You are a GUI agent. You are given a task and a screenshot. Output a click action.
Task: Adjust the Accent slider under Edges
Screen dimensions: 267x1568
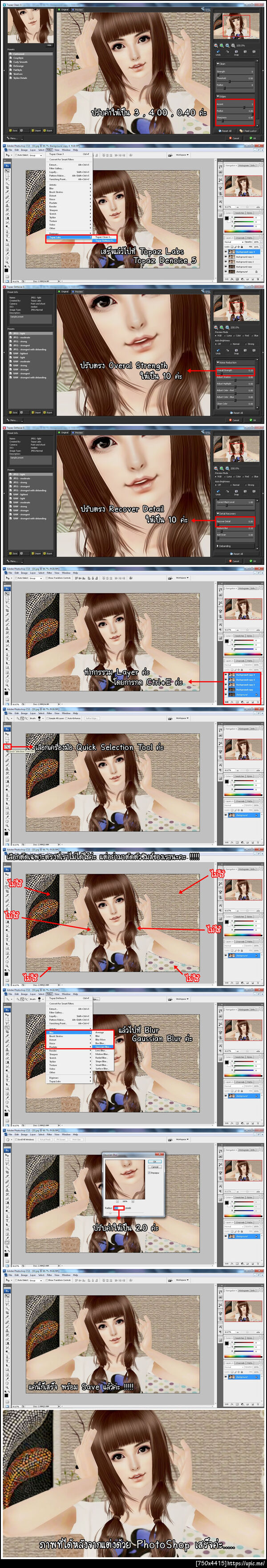235,107
